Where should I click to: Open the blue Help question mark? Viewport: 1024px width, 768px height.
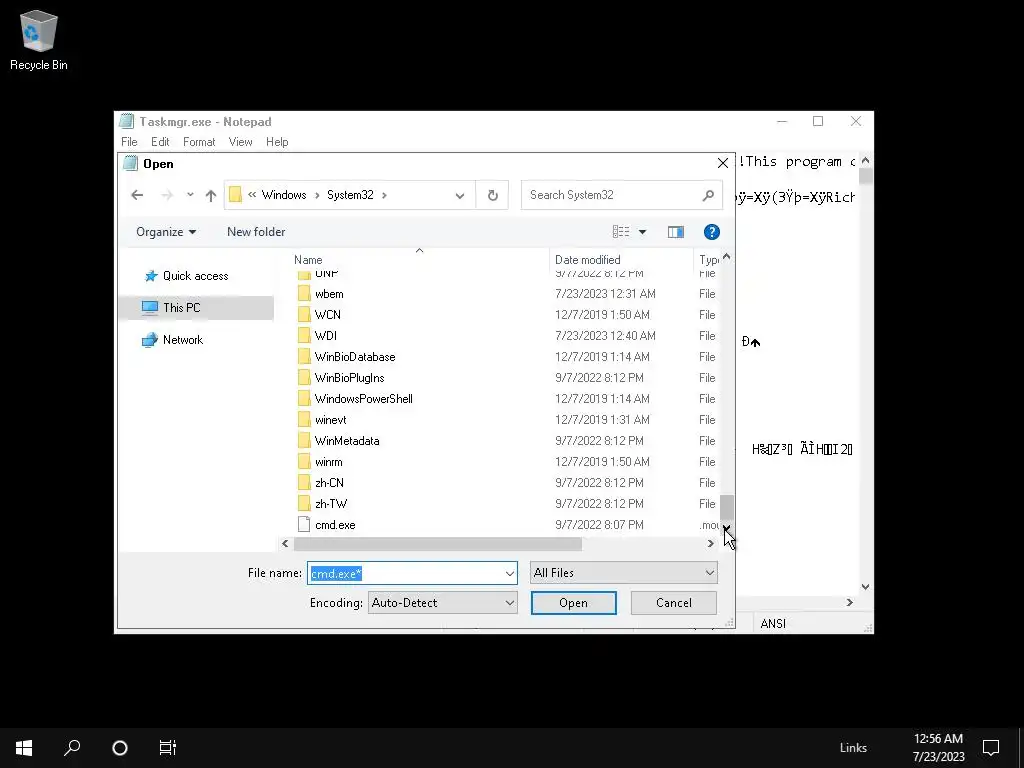pyautogui.click(x=712, y=232)
